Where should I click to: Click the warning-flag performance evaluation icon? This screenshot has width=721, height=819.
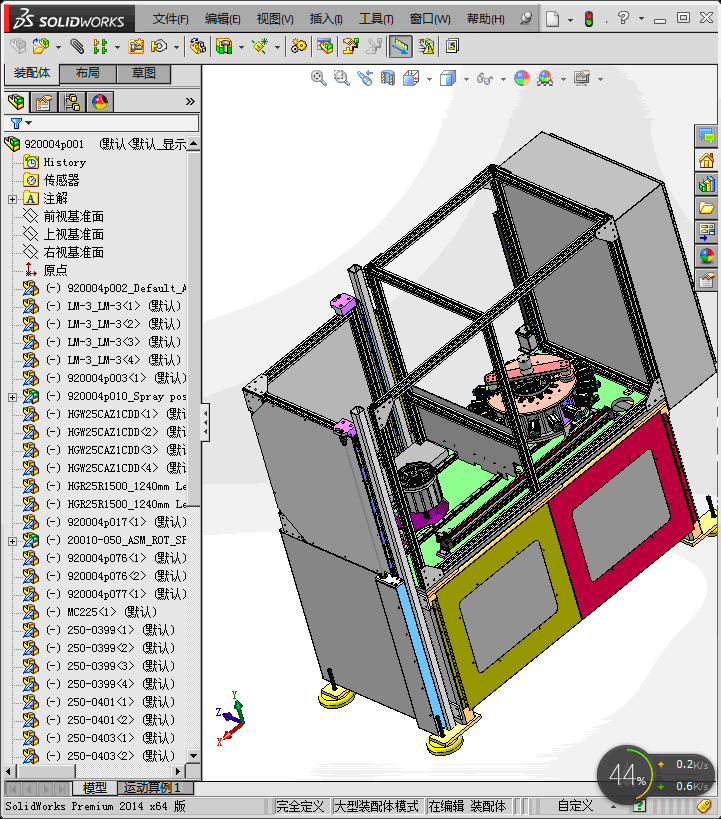click(x=426, y=46)
